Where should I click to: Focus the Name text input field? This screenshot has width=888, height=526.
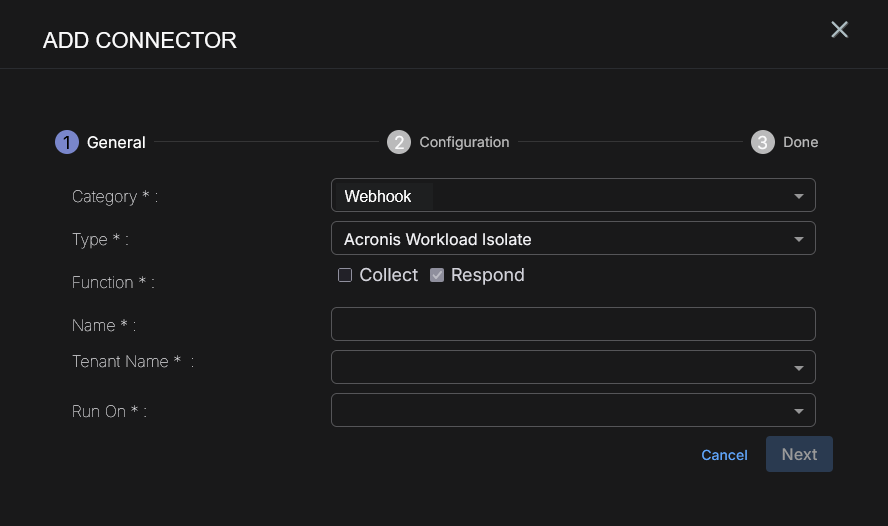click(x=573, y=324)
